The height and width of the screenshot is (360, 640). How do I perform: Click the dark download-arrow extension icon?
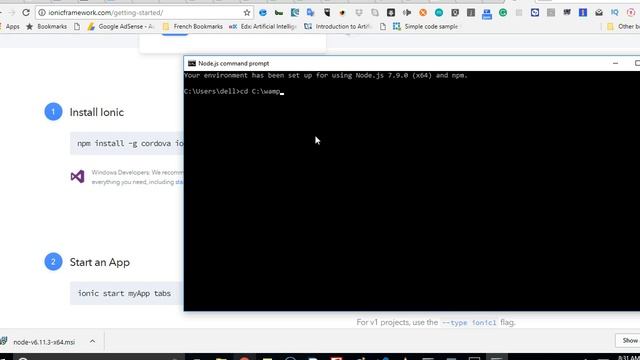[391, 13]
